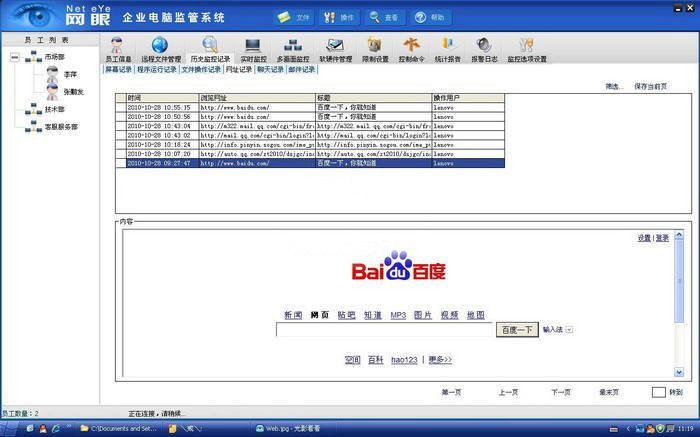The height and width of the screenshot is (437, 700).
Task: Click the 百度一下 search button
Action: click(x=517, y=330)
